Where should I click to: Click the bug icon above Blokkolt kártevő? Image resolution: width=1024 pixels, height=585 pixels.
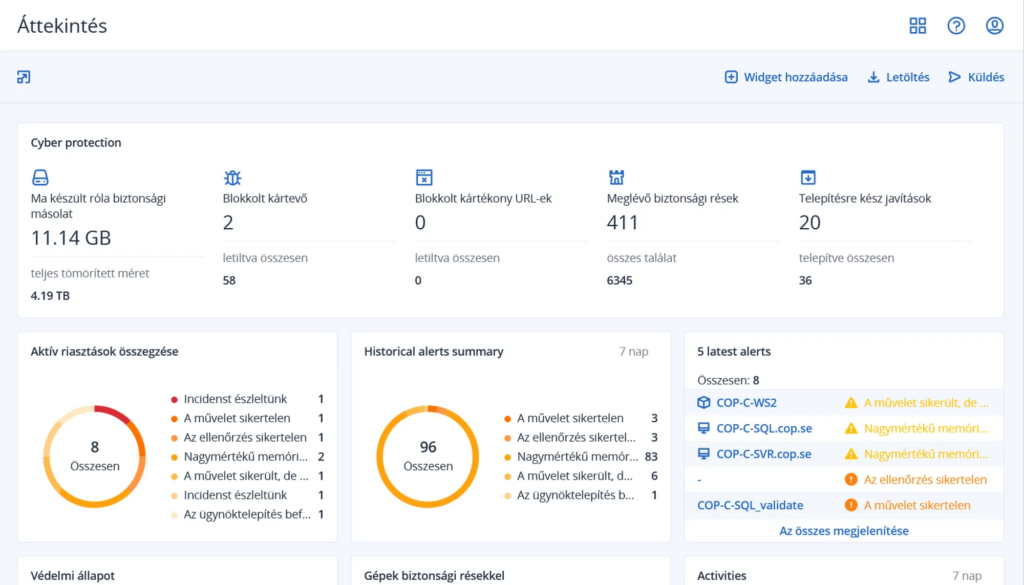(232, 177)
